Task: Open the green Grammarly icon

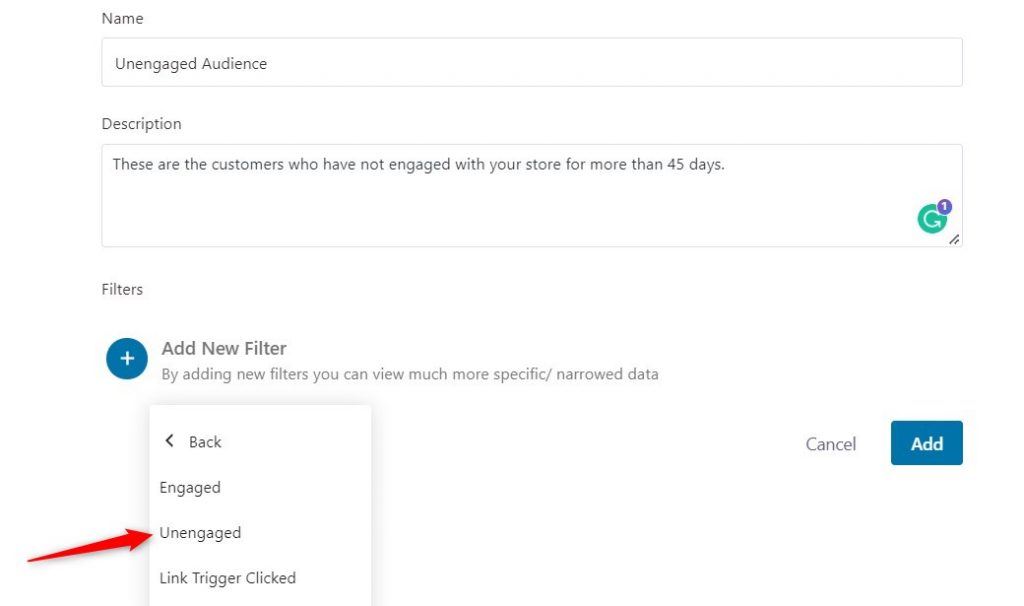Action: pyautogui.click(x=931, y=219)
